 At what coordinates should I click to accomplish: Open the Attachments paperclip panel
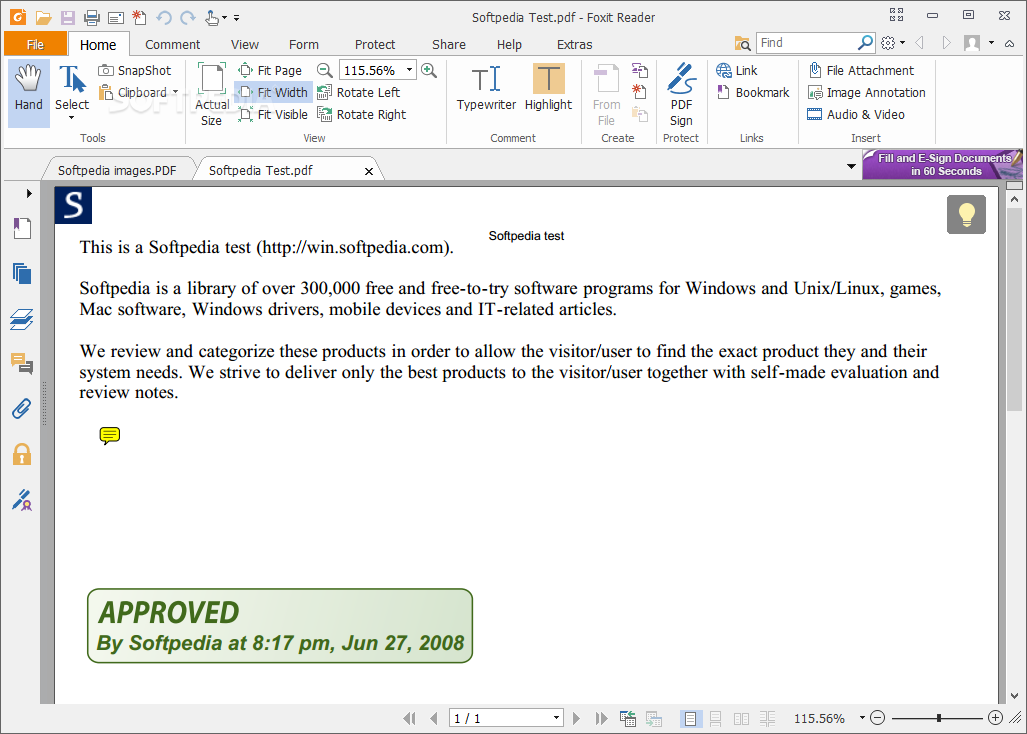[x=22, y=409]
